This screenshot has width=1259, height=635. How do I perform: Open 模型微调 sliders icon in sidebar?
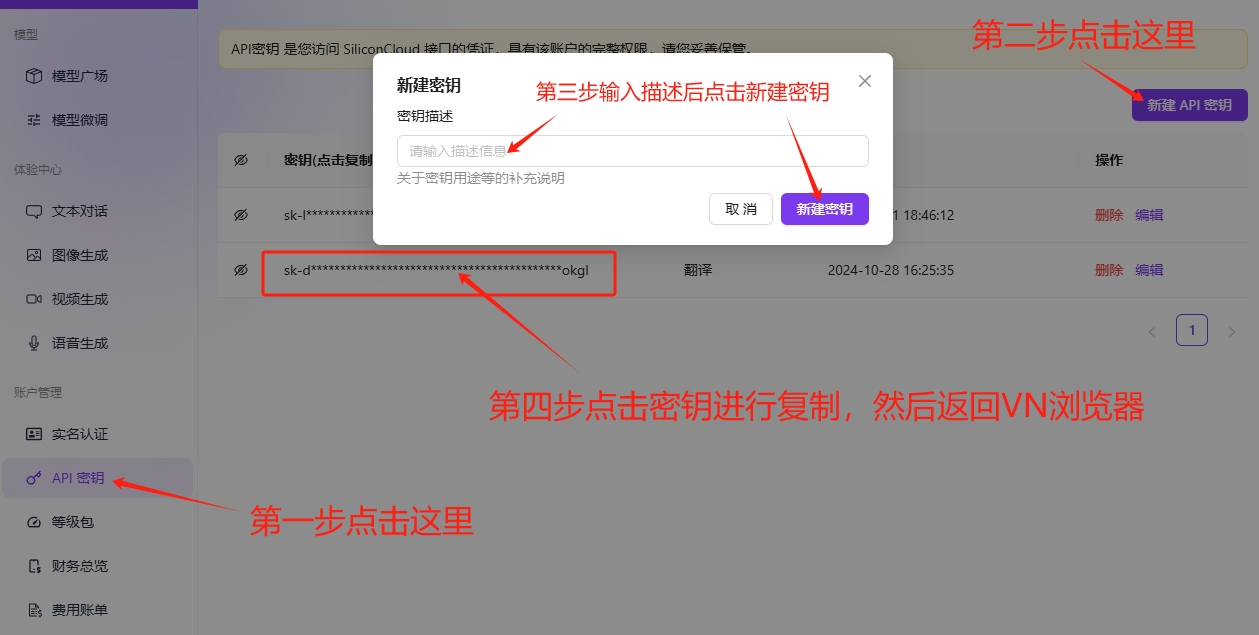point(34,120)
